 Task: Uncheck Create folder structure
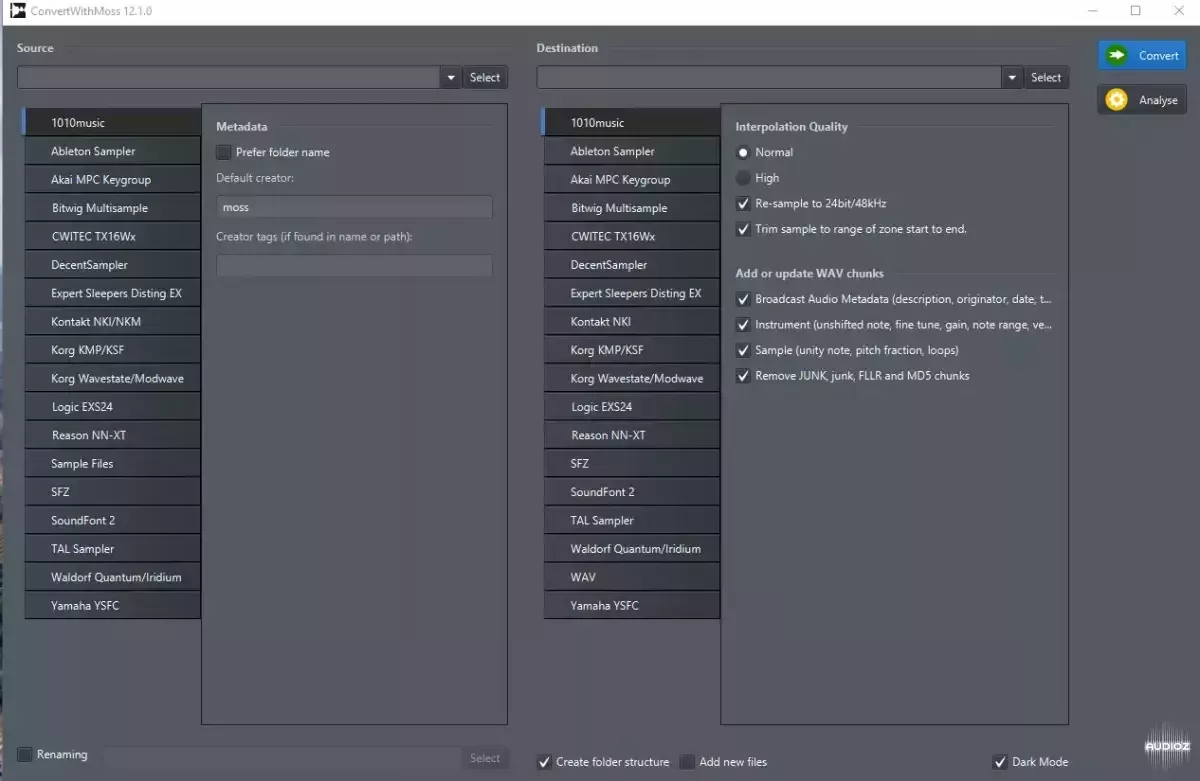tap(544, 762)
